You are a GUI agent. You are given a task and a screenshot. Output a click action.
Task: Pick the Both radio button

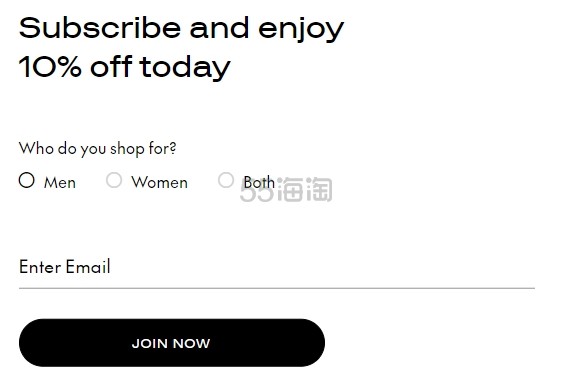pyautogui.click(x=226, y=180)
